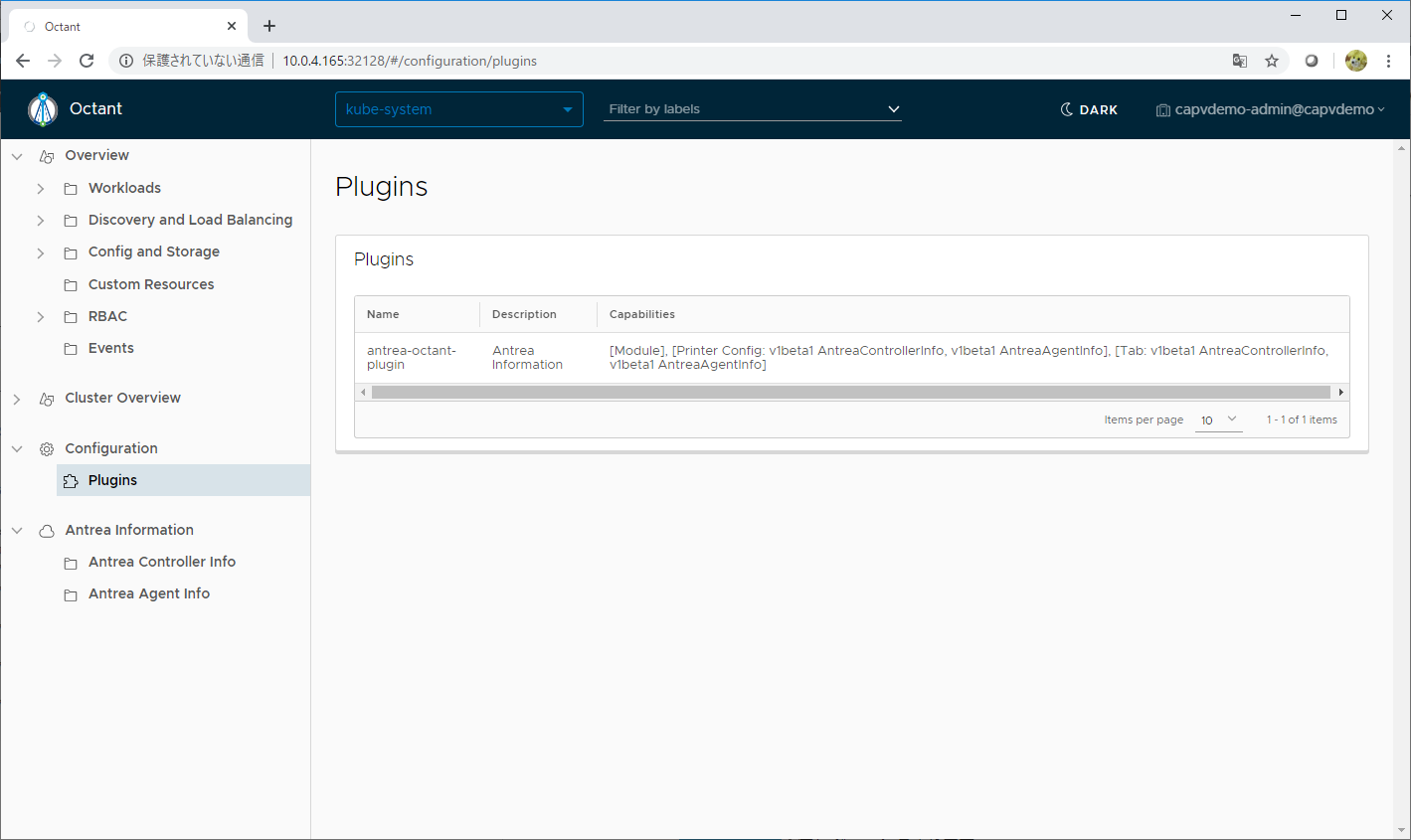Viewport: 1411px width, 840px height.
Task: Open the kube-system namespace dropdown
Action: [x=459, y=109]
